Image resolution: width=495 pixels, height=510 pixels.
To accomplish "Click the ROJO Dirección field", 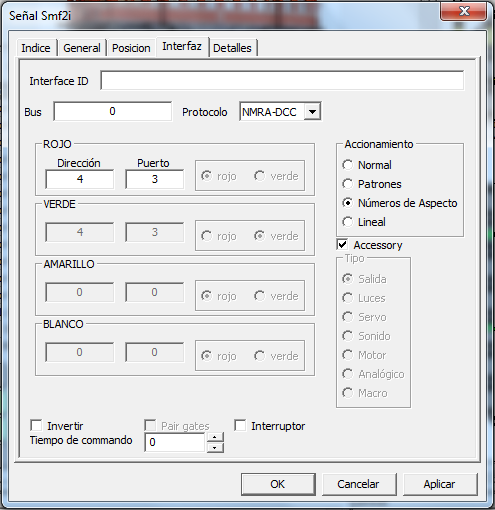I will click(x=80, y=179).
